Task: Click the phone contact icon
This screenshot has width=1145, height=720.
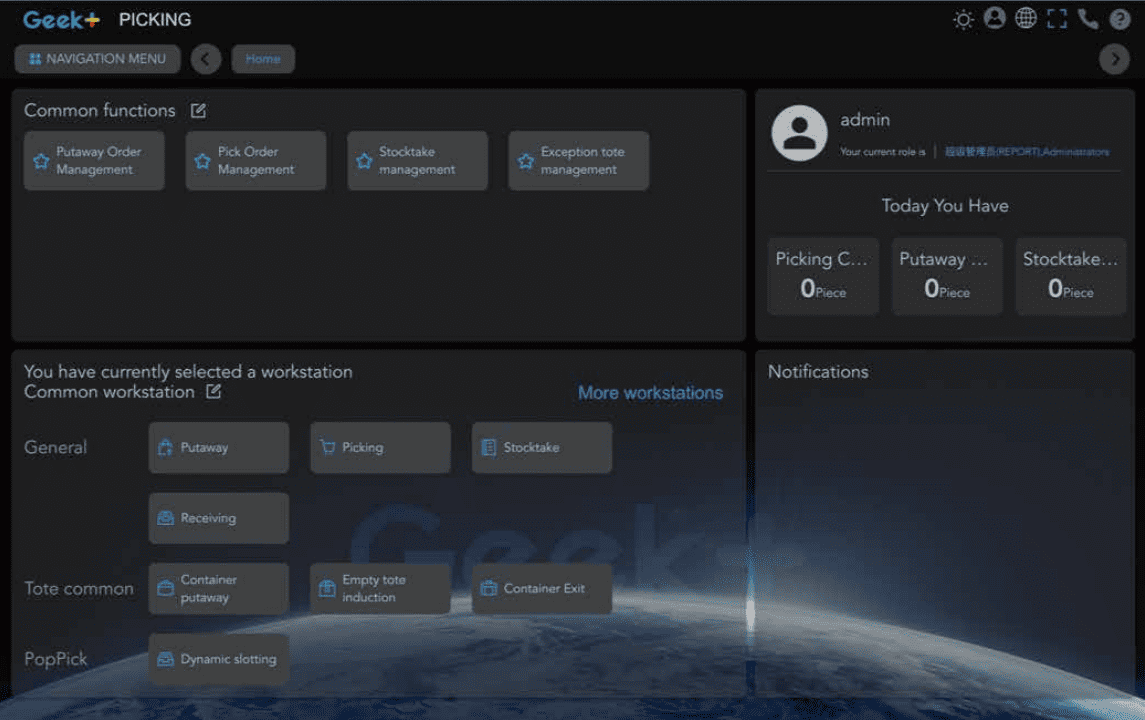Action: point(1088,19)
